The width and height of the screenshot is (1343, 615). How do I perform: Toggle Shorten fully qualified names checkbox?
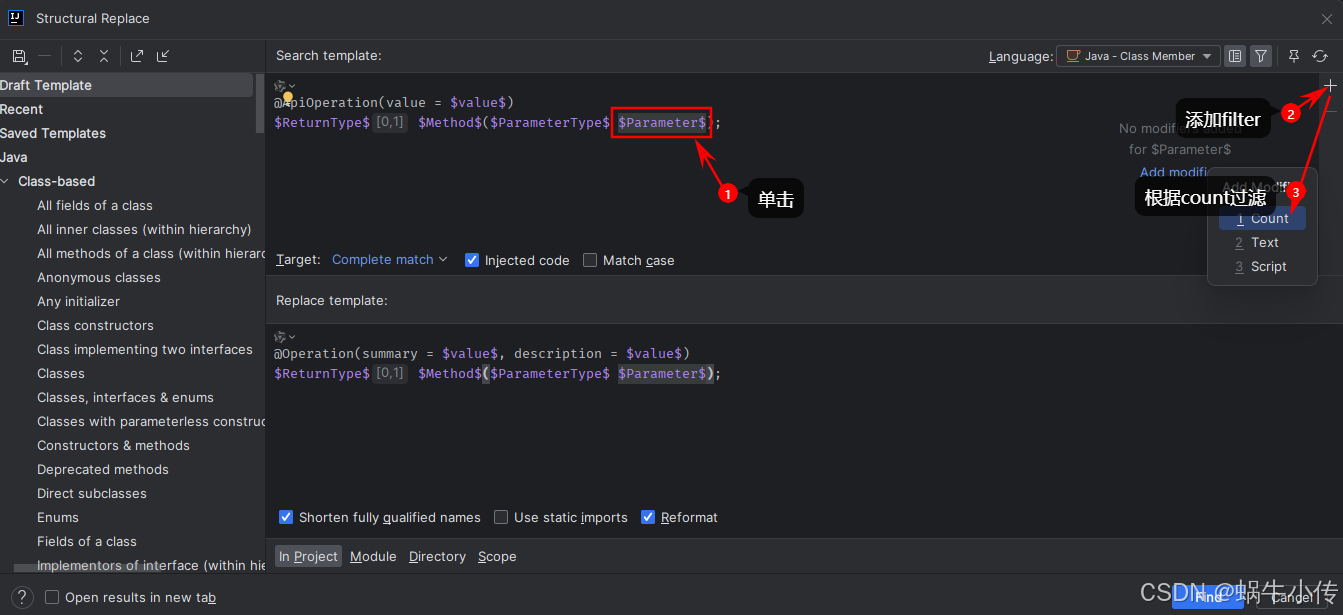click(286, 517)
